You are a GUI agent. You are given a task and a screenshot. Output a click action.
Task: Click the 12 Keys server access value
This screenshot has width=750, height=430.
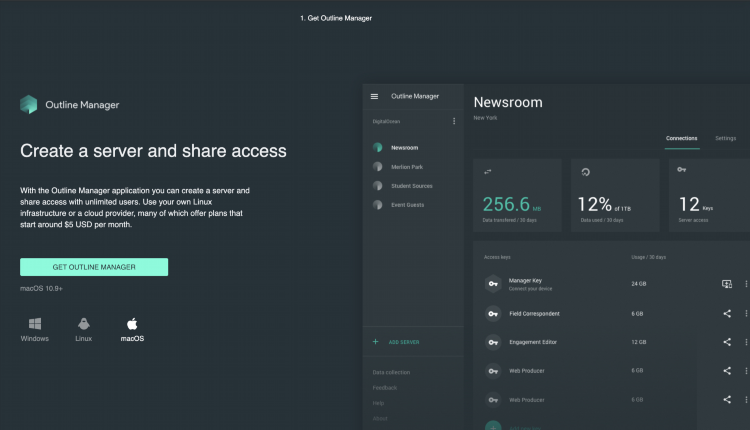[x=696, y=205]
